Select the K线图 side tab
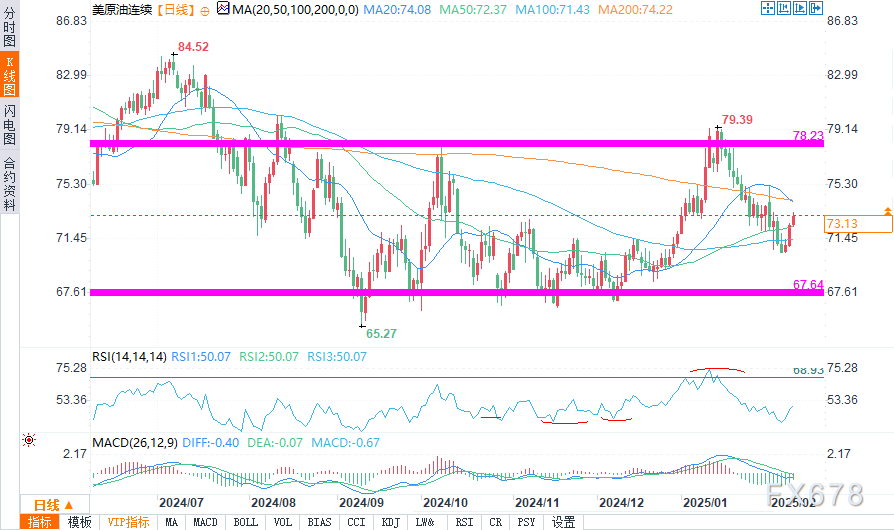Image resolution: width=894 pixels, height=530 pixels. pos(10,77)
